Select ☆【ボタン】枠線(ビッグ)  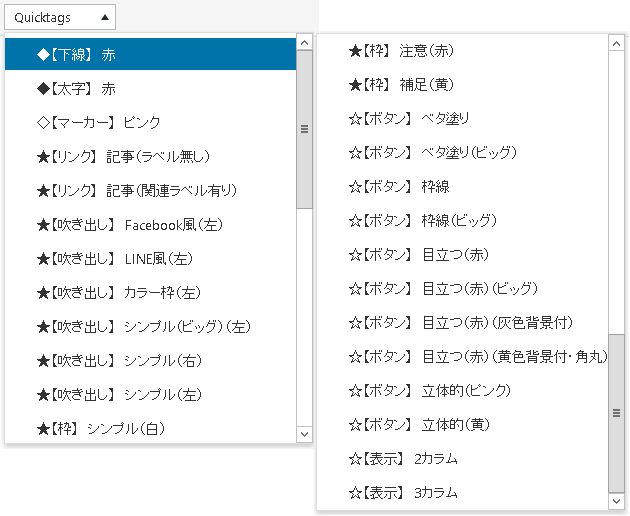click(x=463, y=221)
